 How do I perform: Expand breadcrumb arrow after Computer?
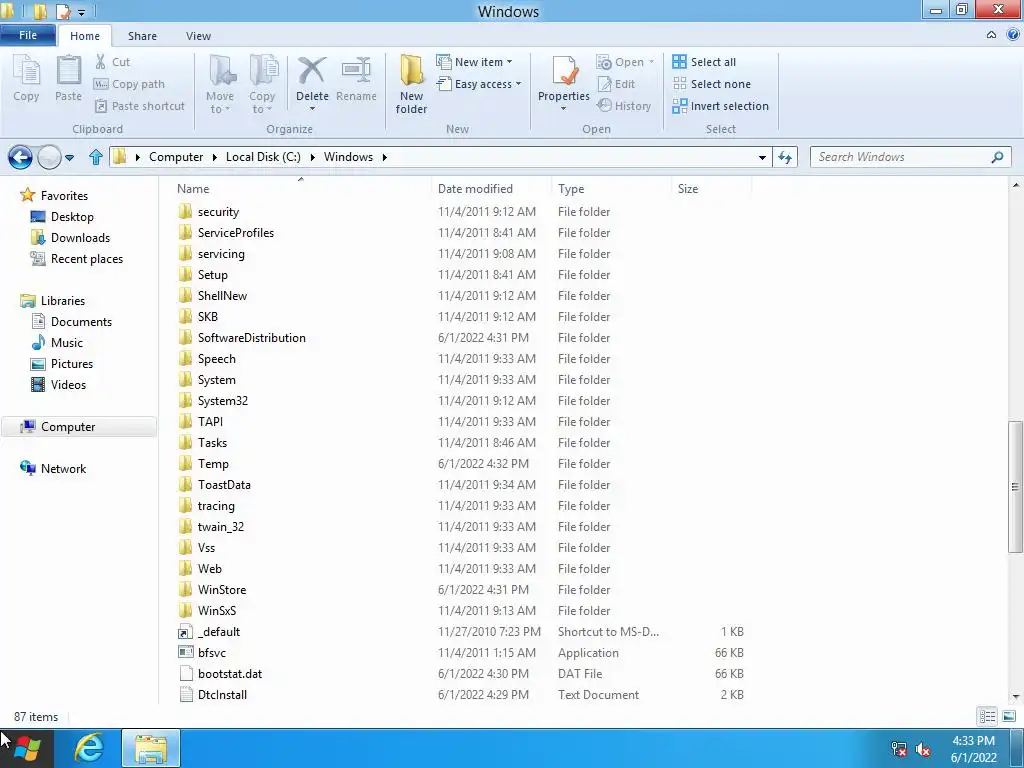(x=214, y=157)
